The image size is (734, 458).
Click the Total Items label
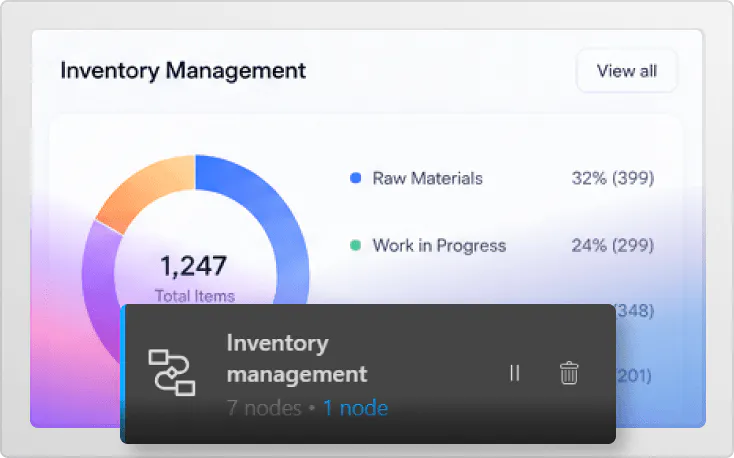195,296
